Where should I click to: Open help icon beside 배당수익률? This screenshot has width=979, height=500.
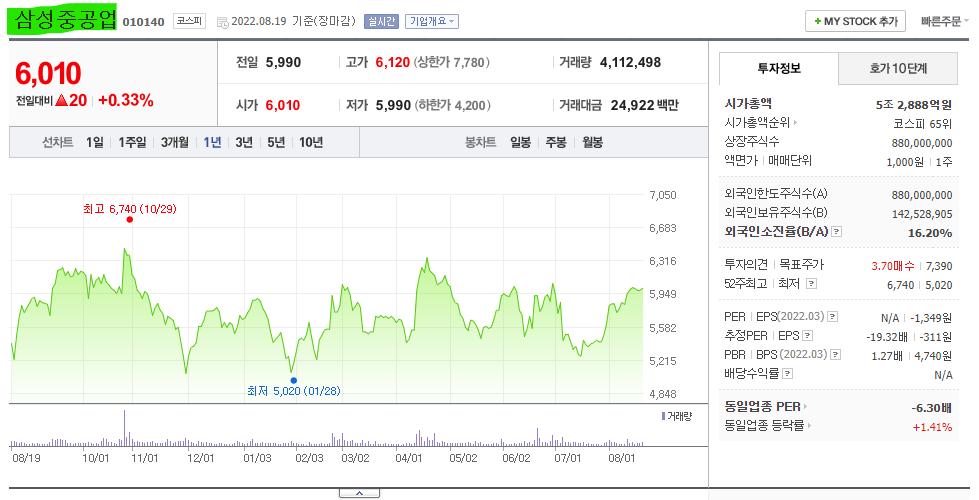(x=788, y=373)
